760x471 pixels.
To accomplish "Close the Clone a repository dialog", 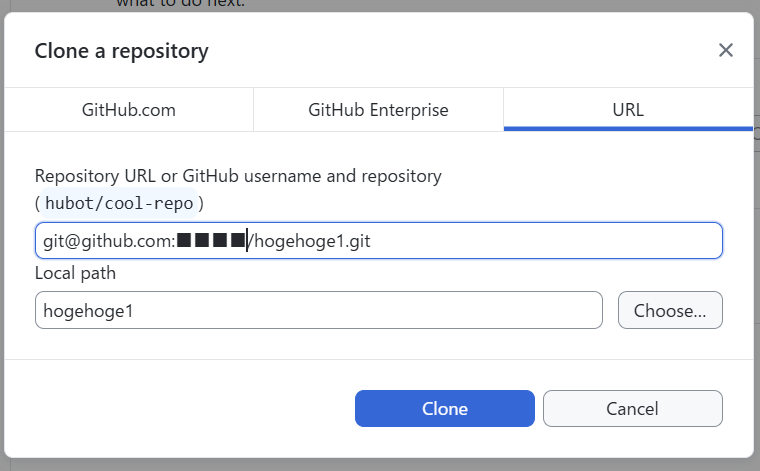I will pyautogui.click(x=726, y=50).
